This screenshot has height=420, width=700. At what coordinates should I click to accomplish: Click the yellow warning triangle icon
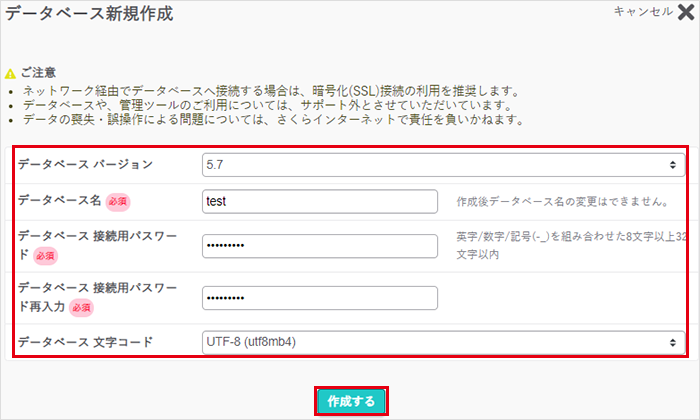click(10, 73)
